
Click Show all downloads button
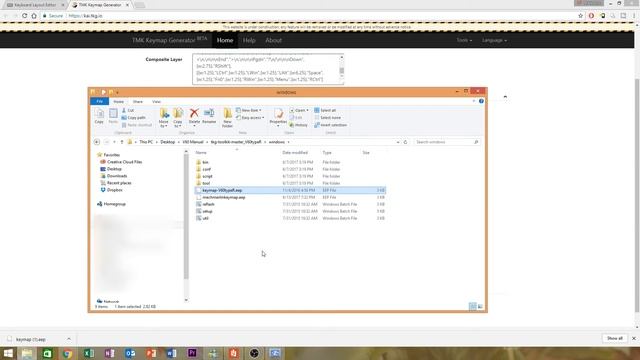(x=615, y=338)
